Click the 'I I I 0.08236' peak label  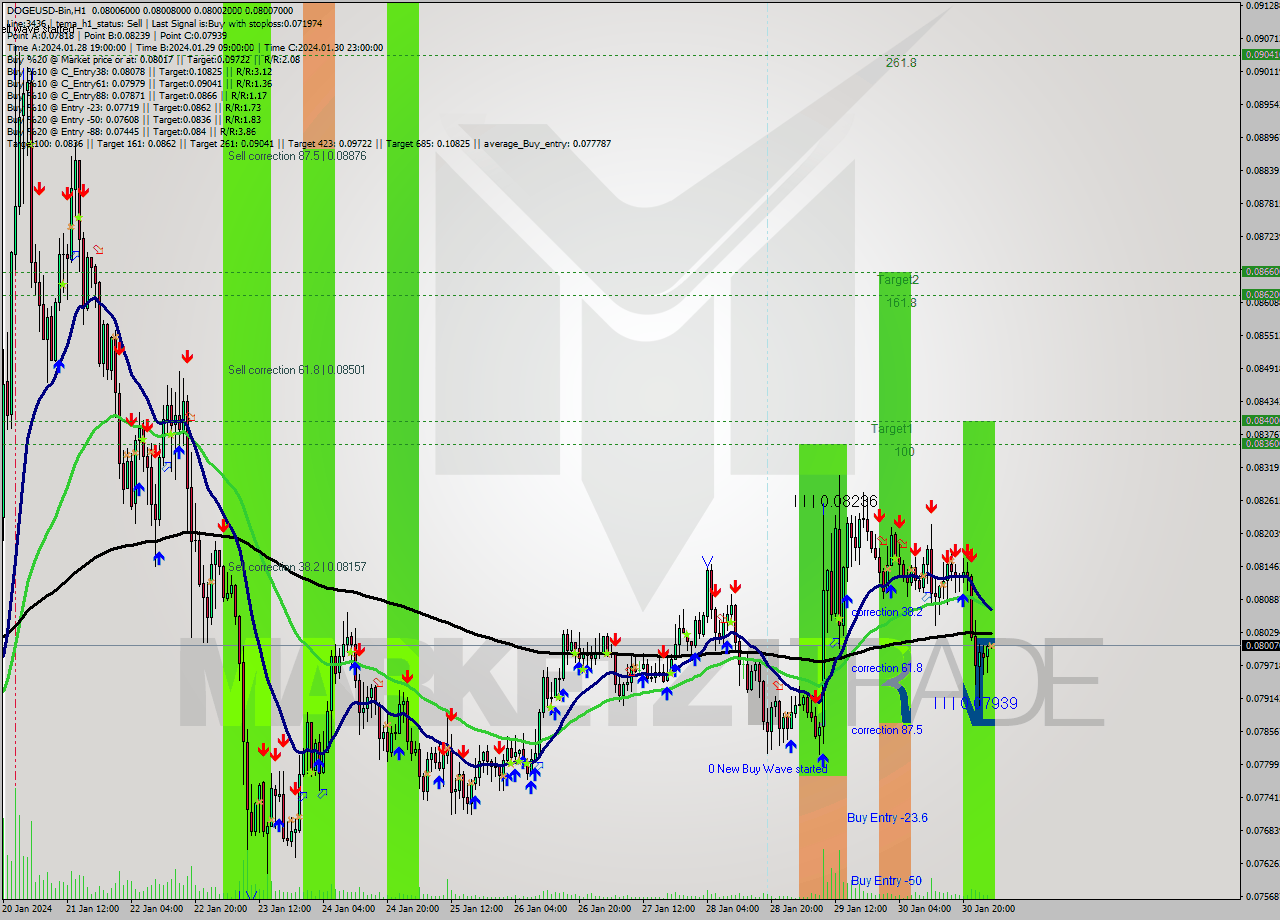(836, 501)
